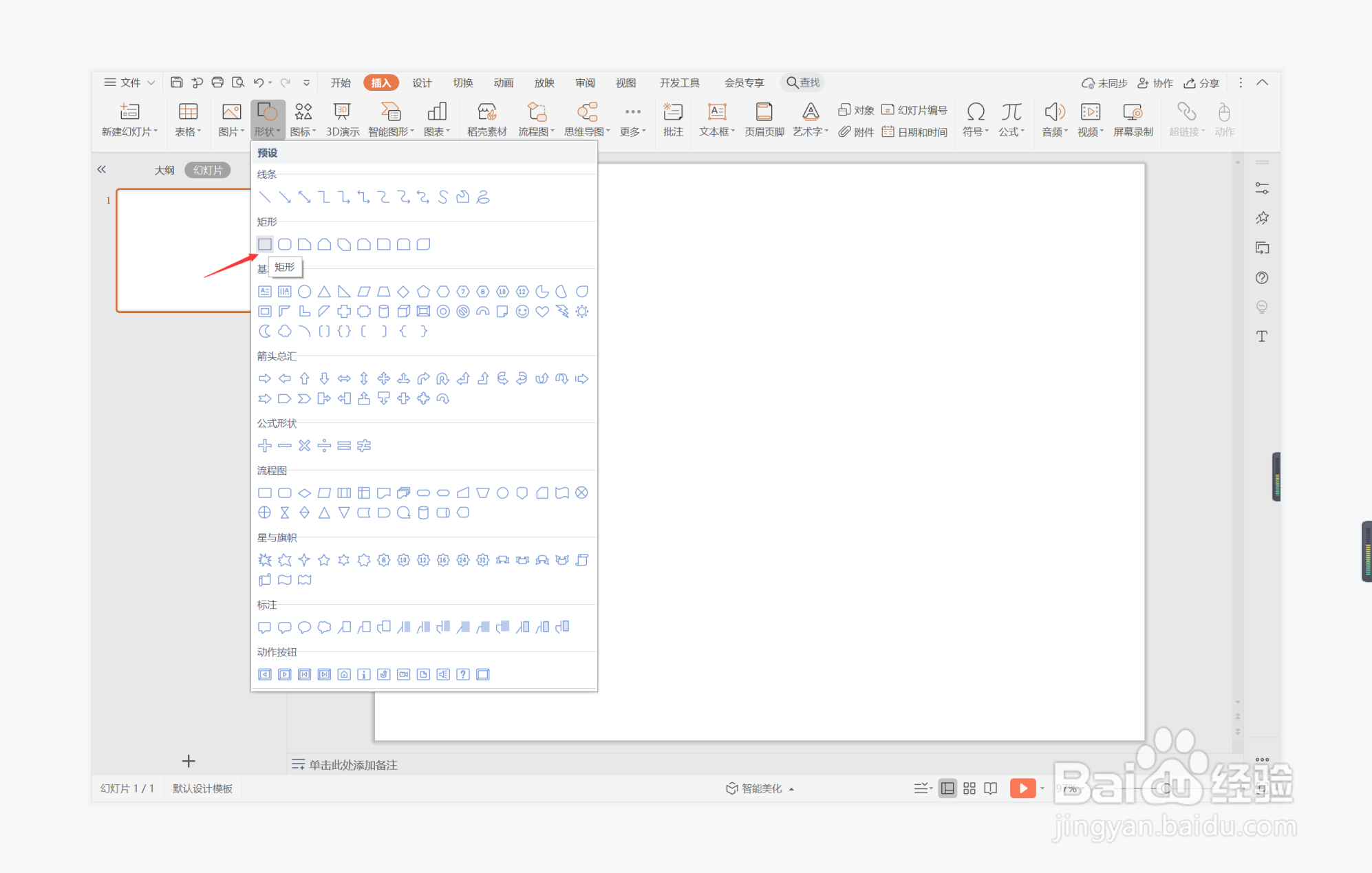This screenshot has width=1372, height=873.
Task: Switch to slide sorter grid view
Action: [x=969, y=788]
